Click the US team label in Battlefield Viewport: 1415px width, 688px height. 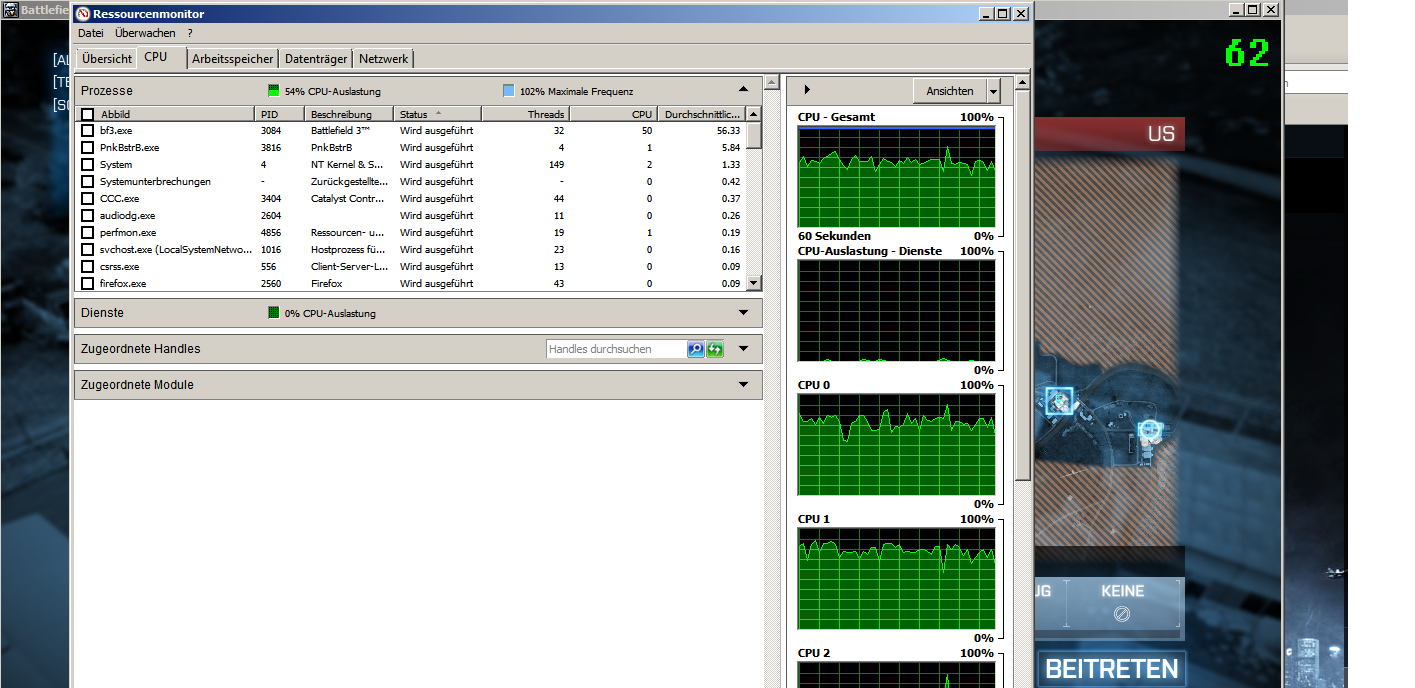pyautogui.click(x=1161, y=134)
